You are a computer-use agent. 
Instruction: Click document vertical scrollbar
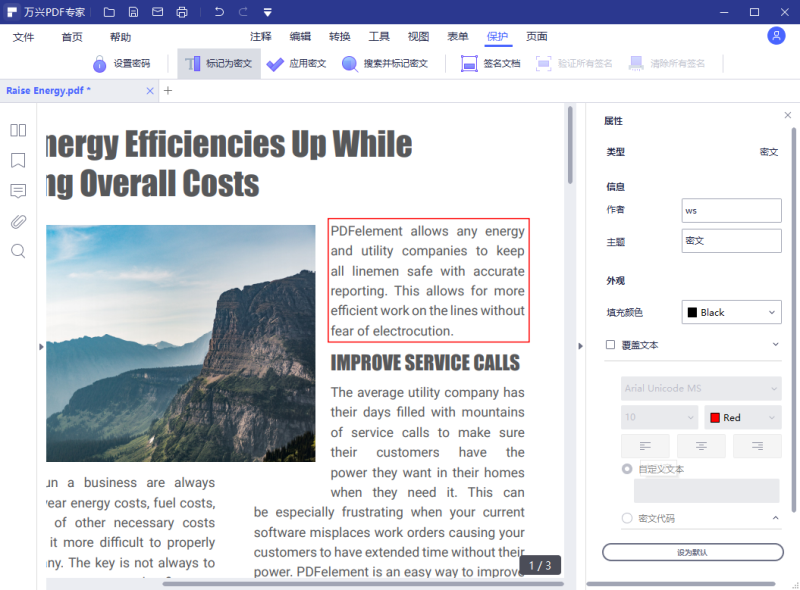tap(570, 144)
